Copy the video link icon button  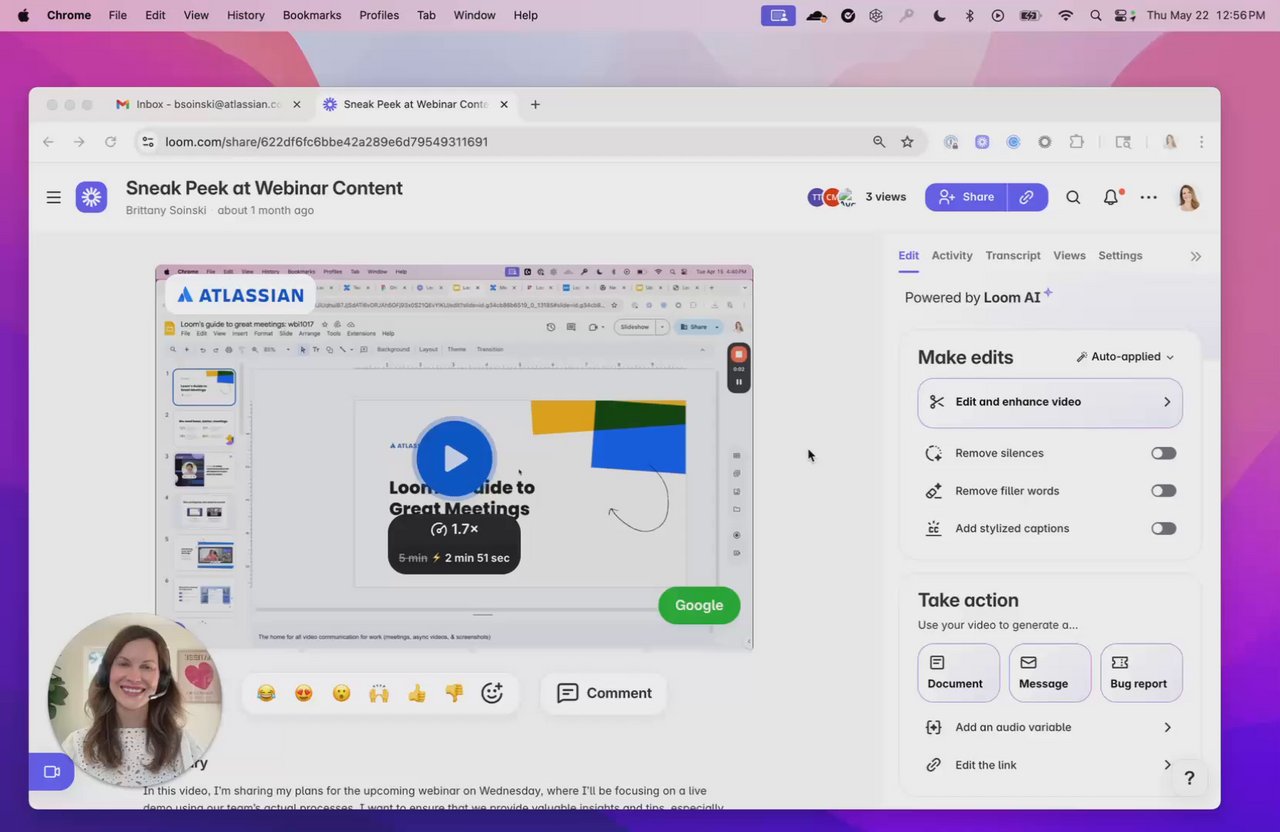coord(1027,197)
